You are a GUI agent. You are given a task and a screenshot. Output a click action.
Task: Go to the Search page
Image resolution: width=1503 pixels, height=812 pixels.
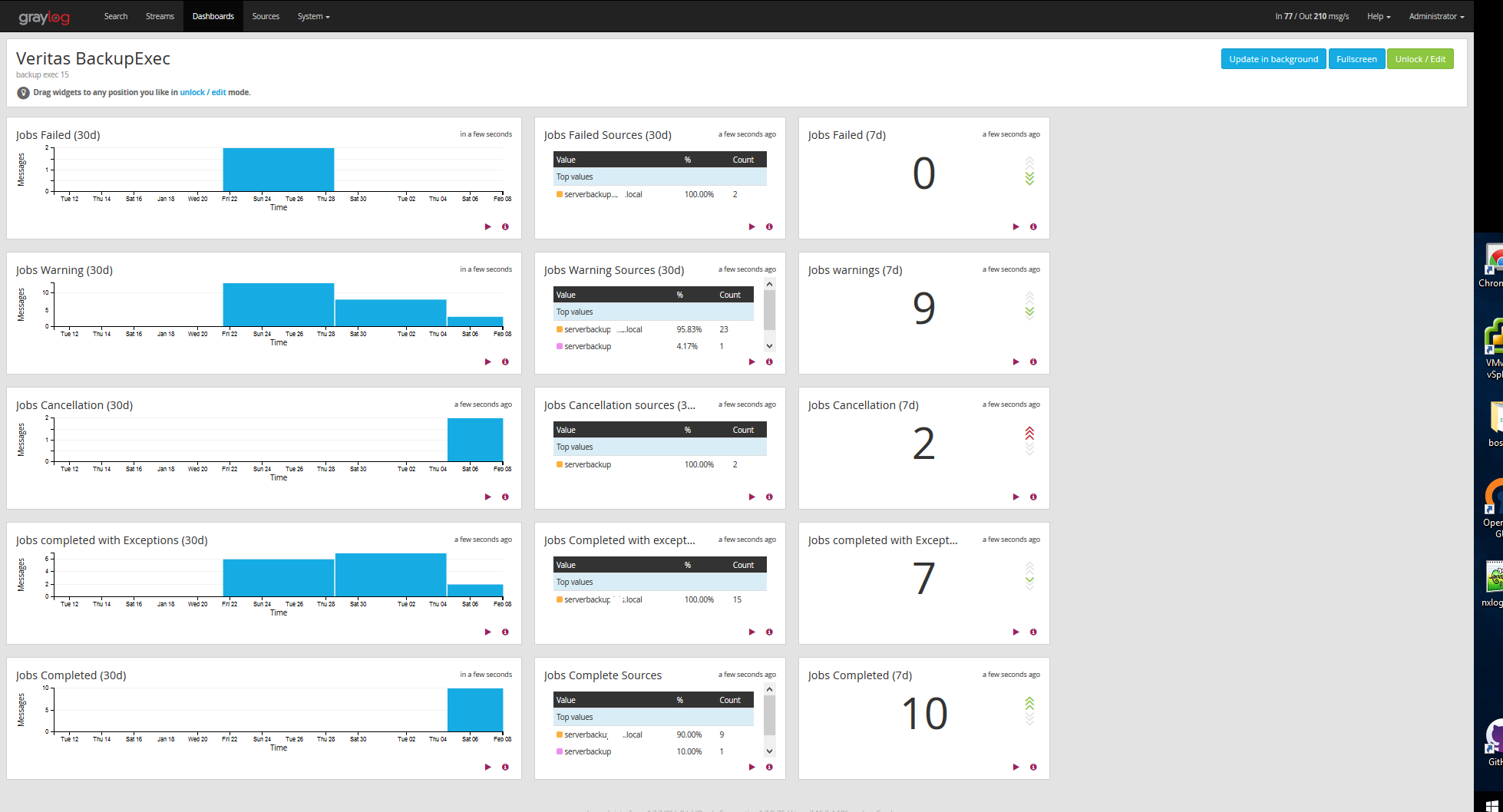(116, 16)
